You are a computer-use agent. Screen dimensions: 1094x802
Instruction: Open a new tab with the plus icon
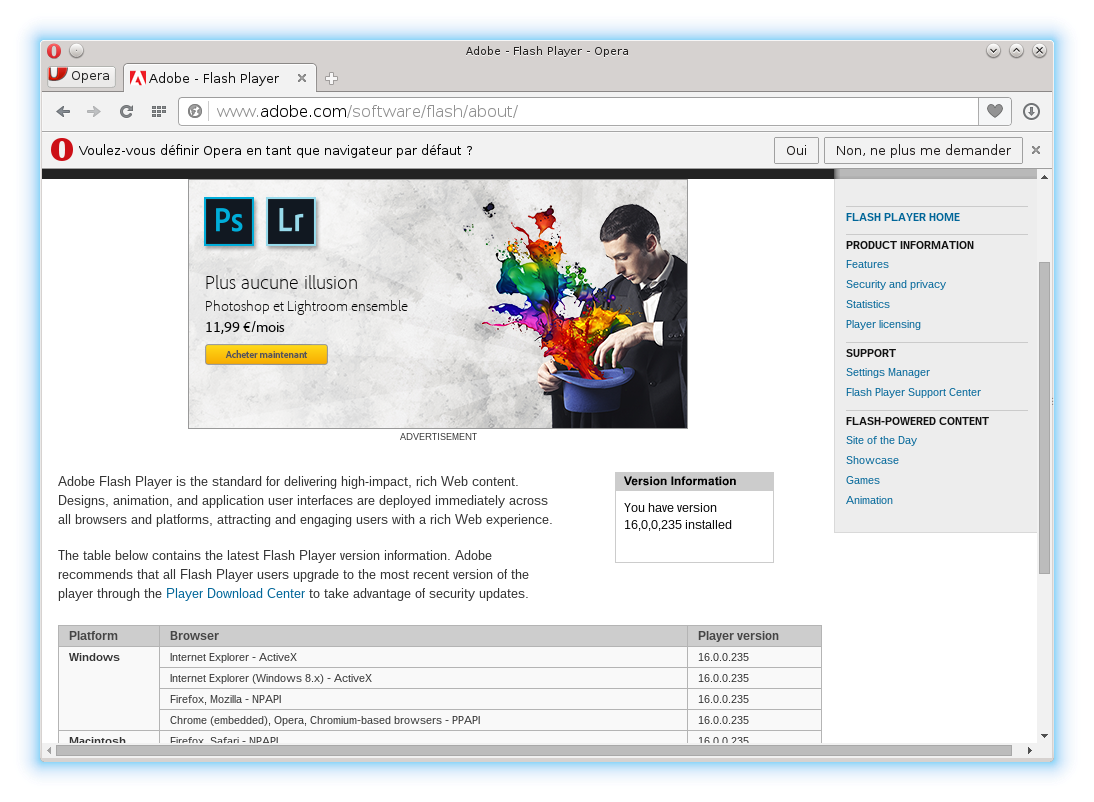(331, 78)
